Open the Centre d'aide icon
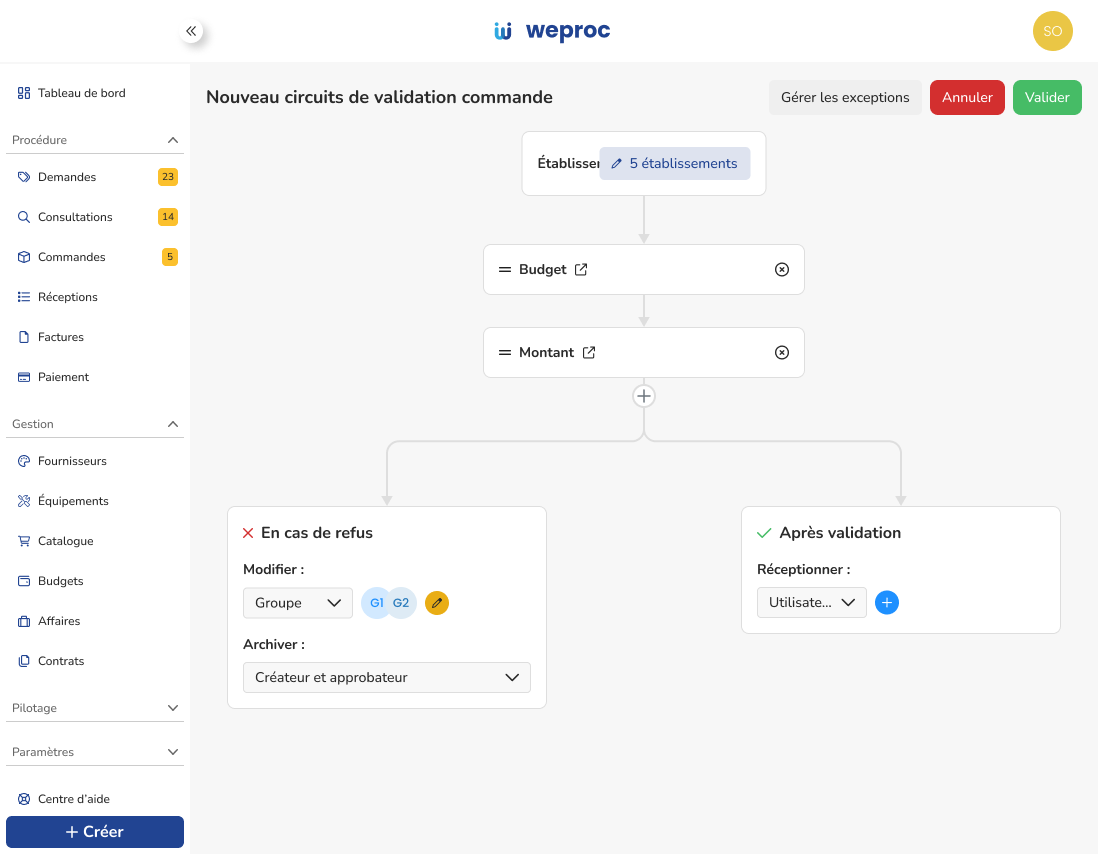The image size is (1098, 854). point(24,798)
